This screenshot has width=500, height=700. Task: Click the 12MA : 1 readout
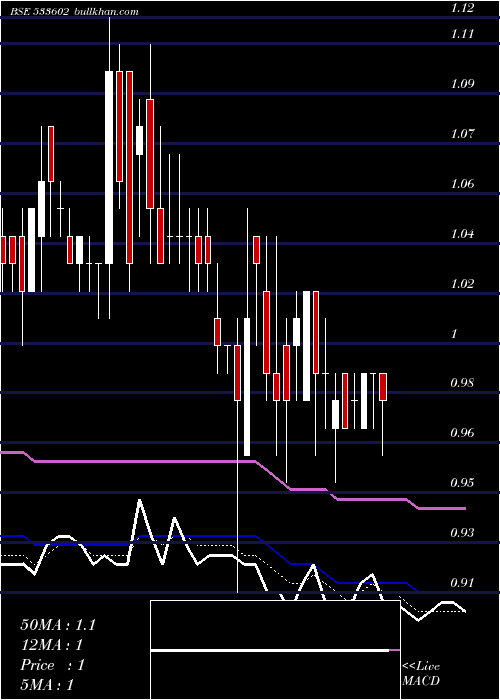point(52,645)
